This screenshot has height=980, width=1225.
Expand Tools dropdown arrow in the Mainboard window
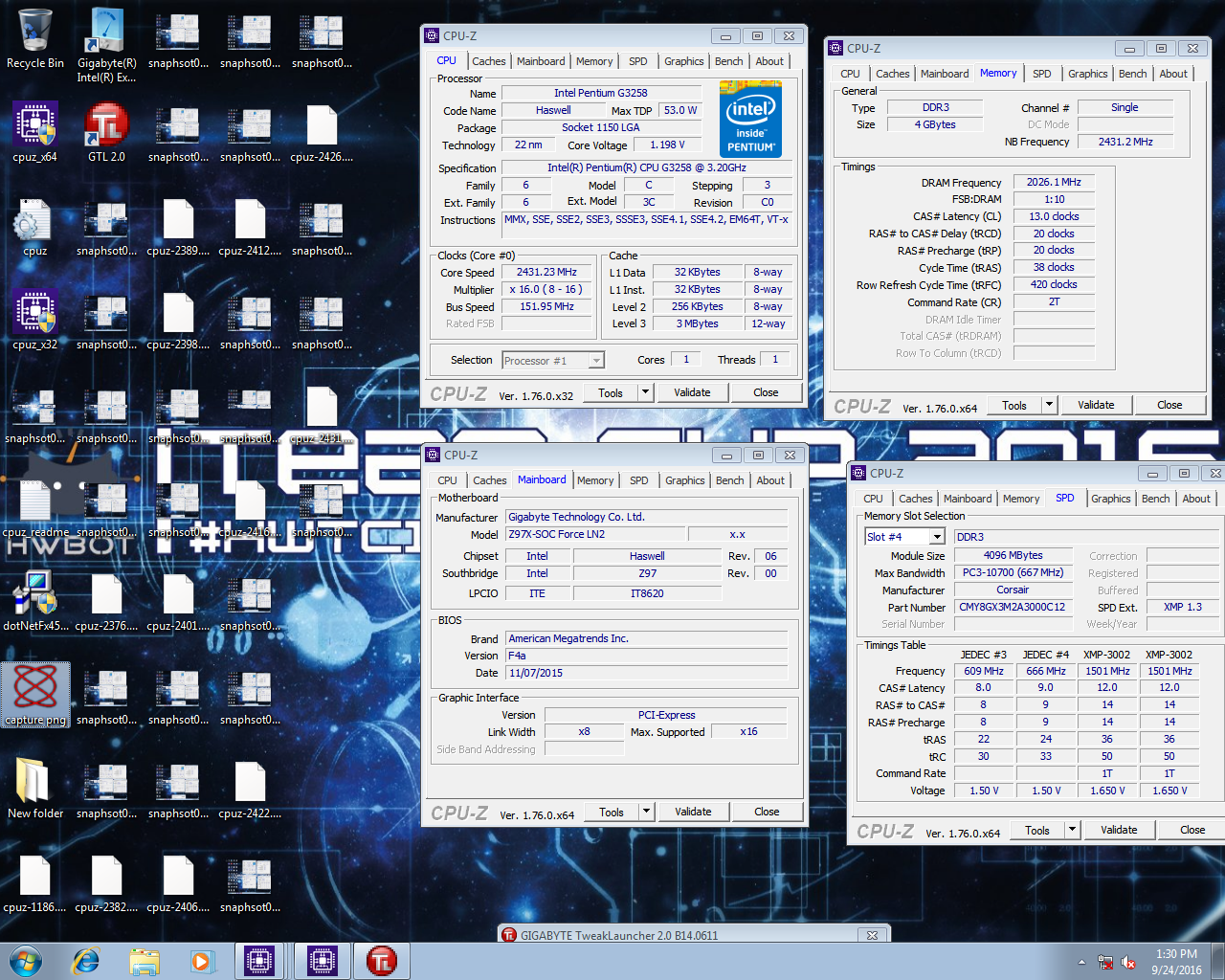[646, 812]
